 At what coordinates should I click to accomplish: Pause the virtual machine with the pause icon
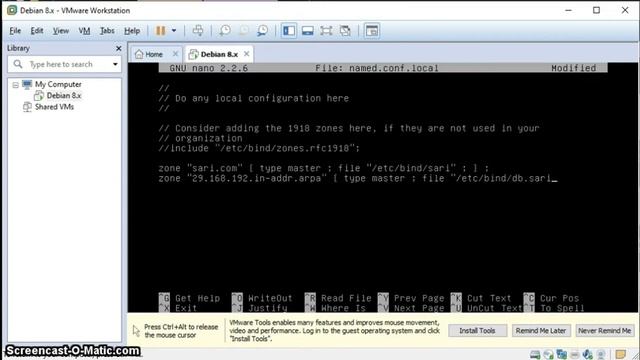point(161,31)
